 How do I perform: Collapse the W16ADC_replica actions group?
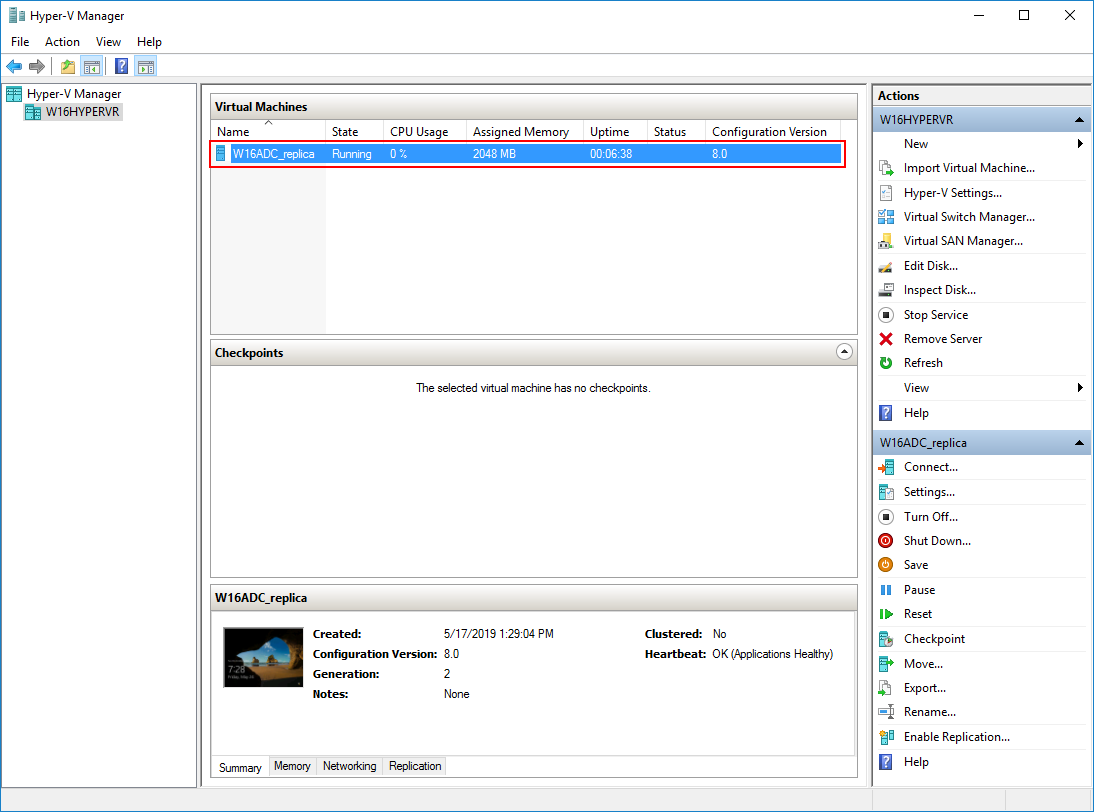tap(1079, 443)
